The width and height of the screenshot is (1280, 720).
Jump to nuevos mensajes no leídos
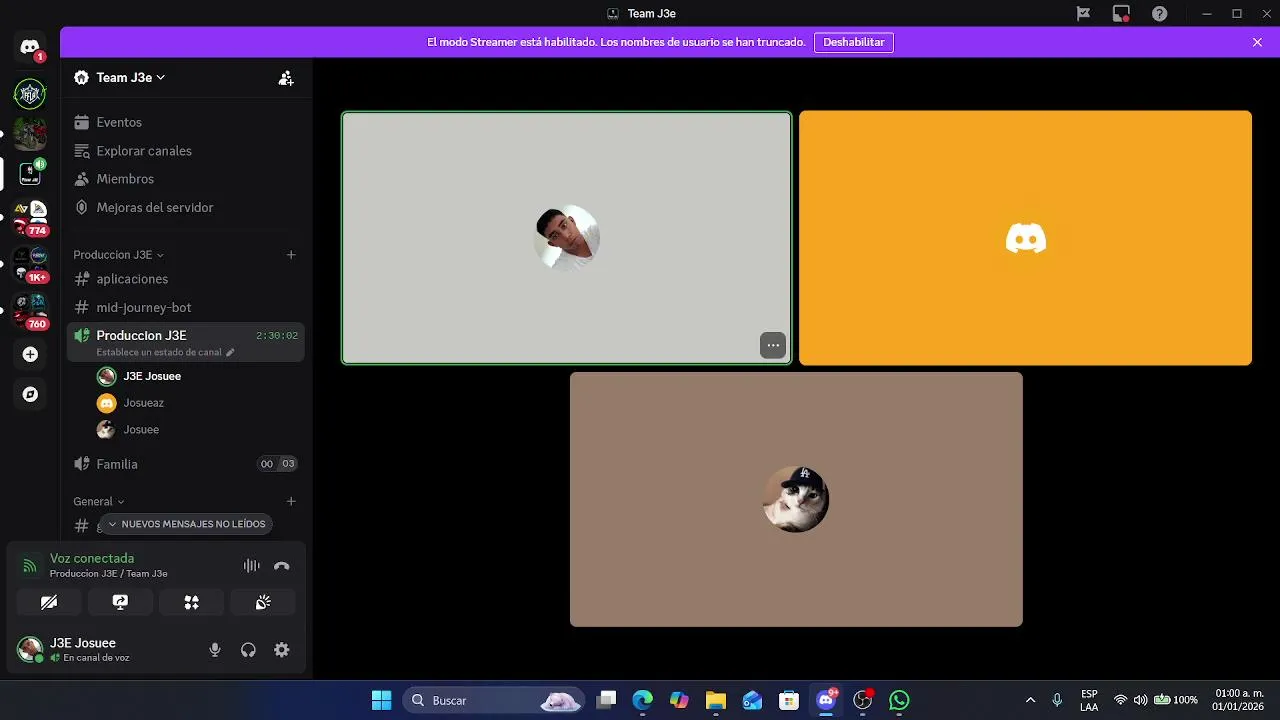186,524
